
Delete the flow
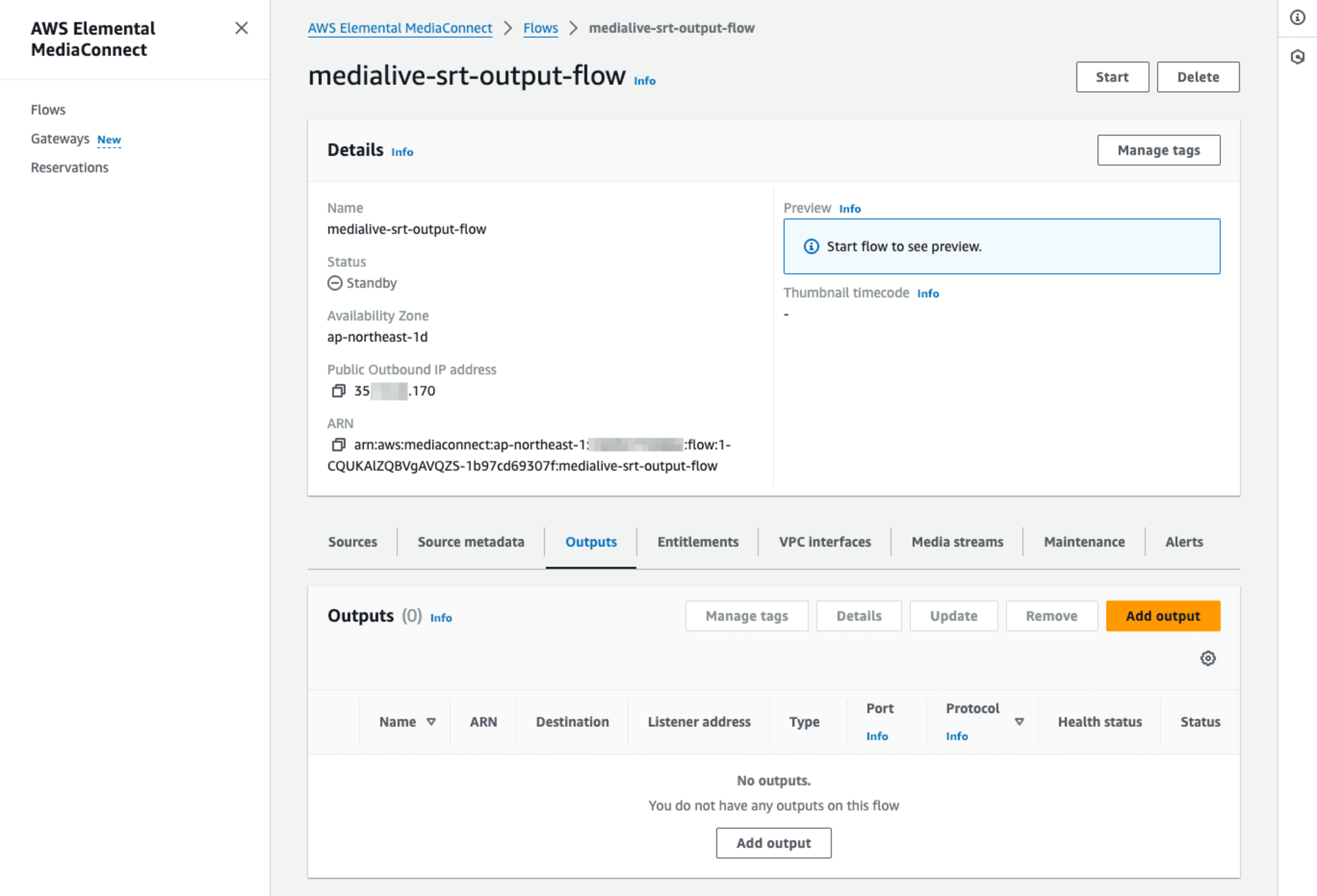[x=1198, y=77]
